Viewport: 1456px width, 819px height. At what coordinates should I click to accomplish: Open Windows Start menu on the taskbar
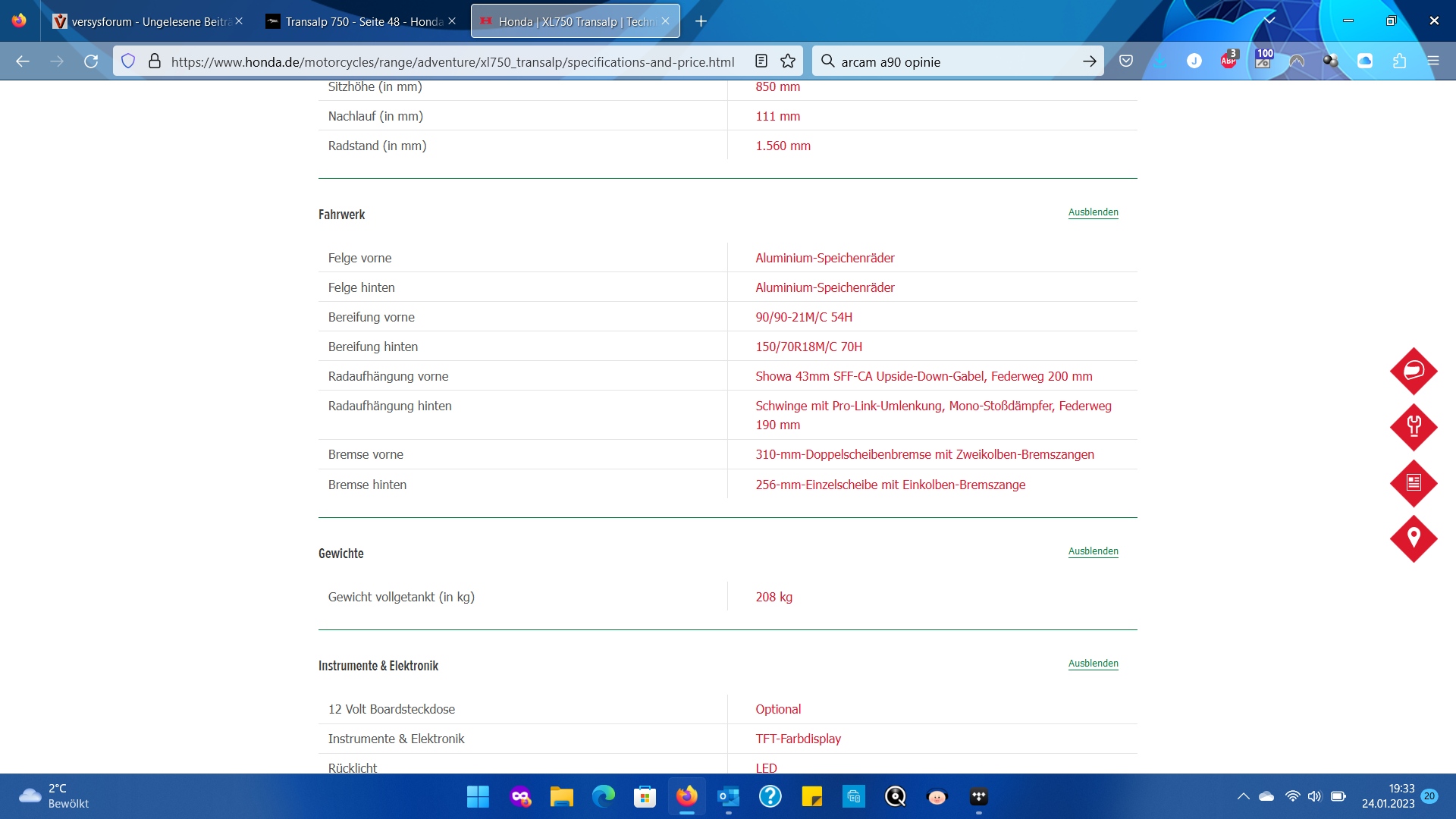coord(478,797)
